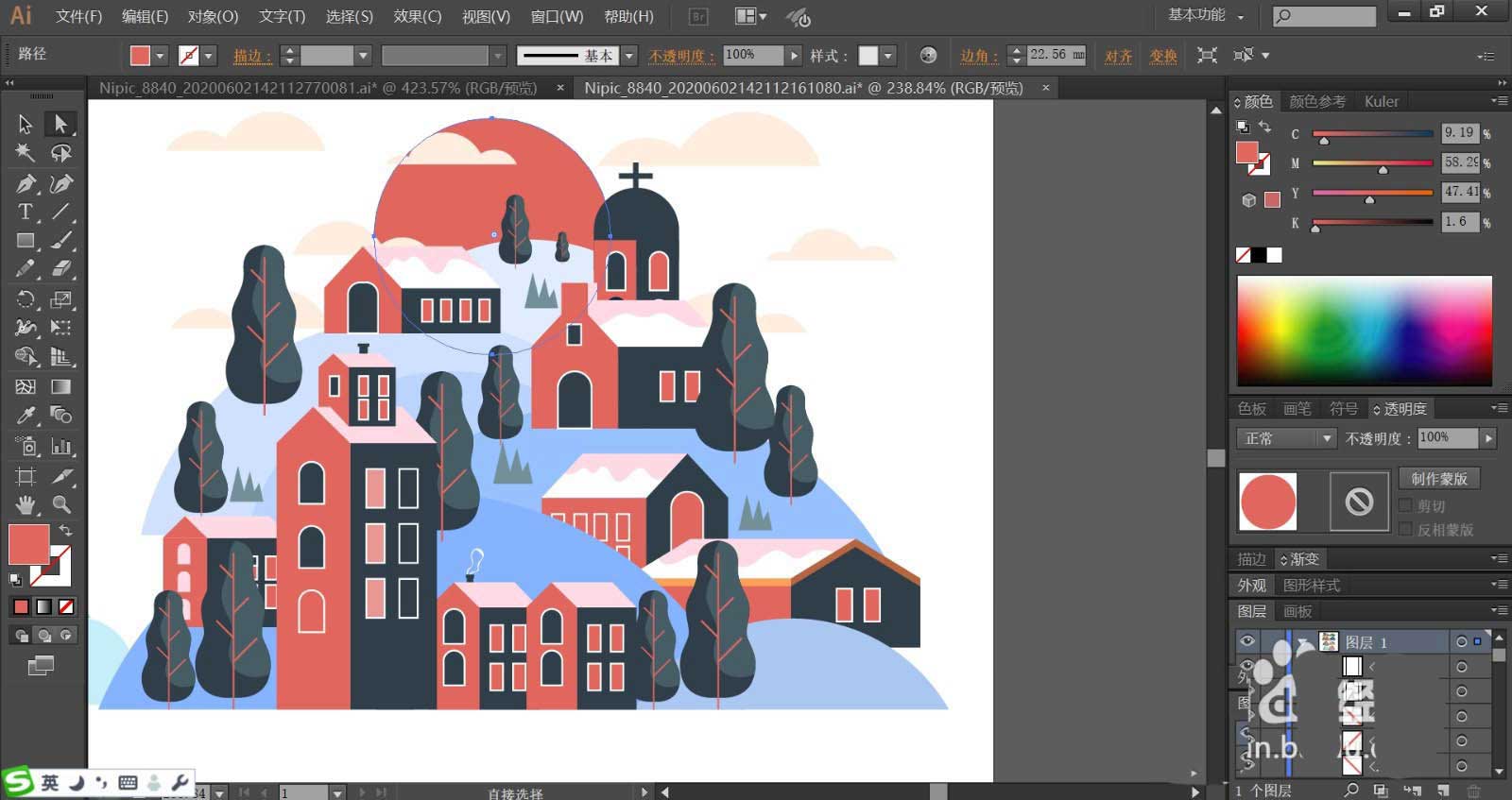Toggle visibility of 图层 1 layer
The width and height of the screenshot is (1512, 800).
click(x=1247, y=641)
